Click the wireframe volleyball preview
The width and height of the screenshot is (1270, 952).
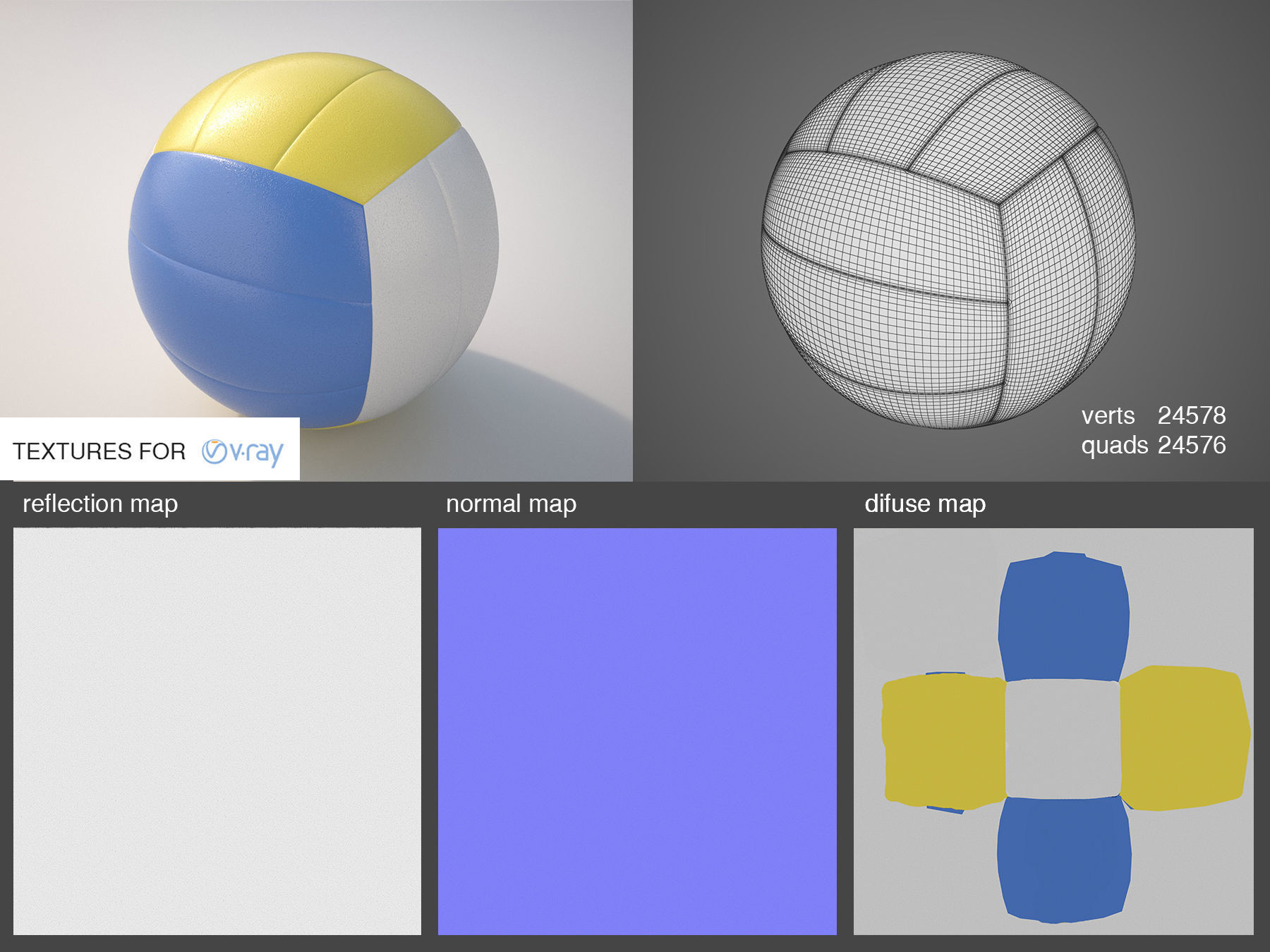[951, 240]
